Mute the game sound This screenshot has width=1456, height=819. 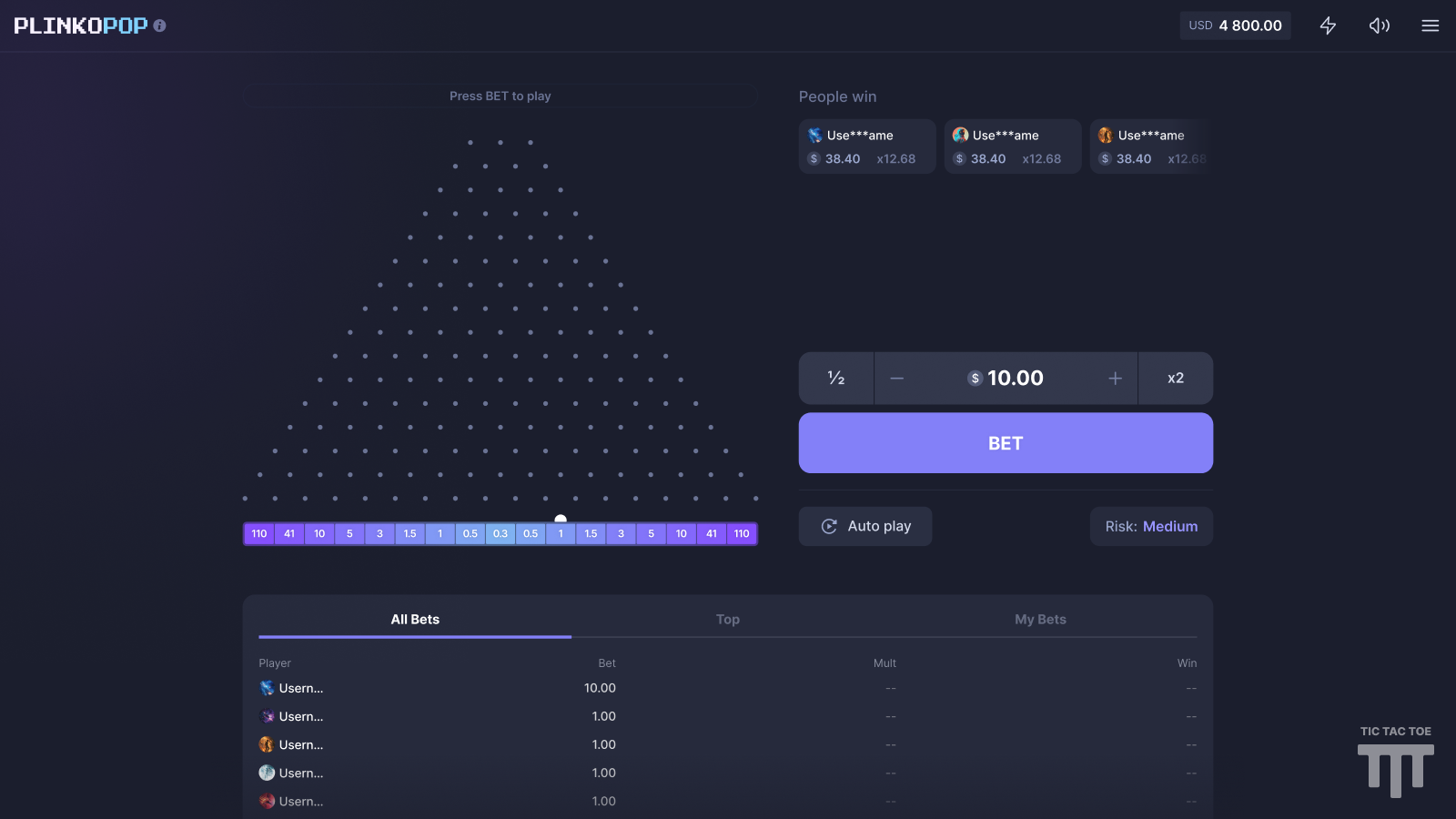[1379, 25]
